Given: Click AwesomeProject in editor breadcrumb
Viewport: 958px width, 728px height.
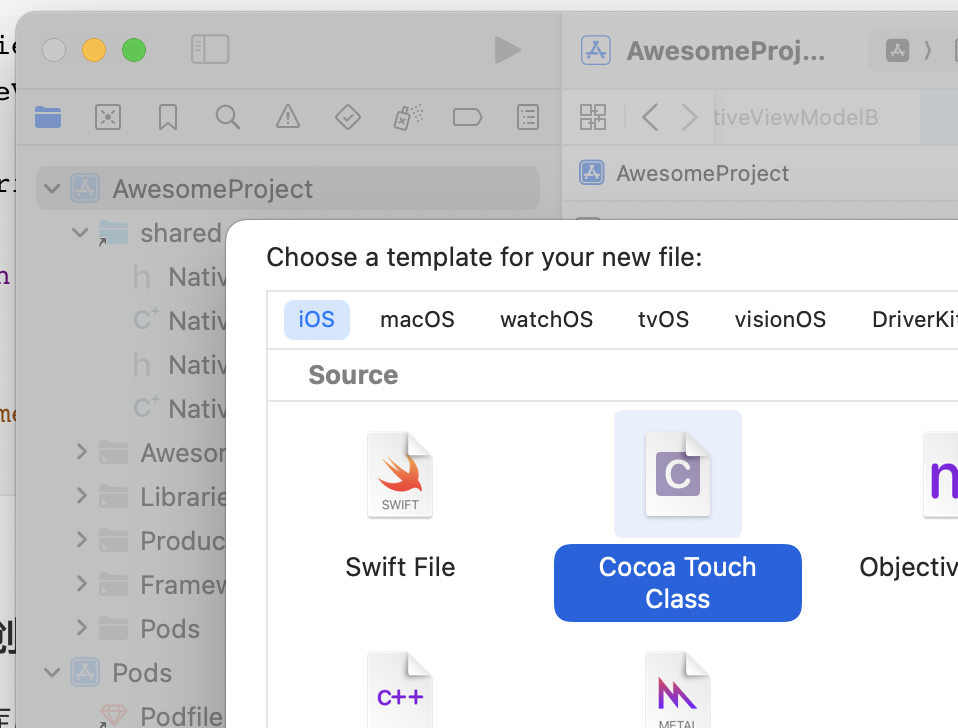Looking at the screenshot, I should tap(703, 173).
